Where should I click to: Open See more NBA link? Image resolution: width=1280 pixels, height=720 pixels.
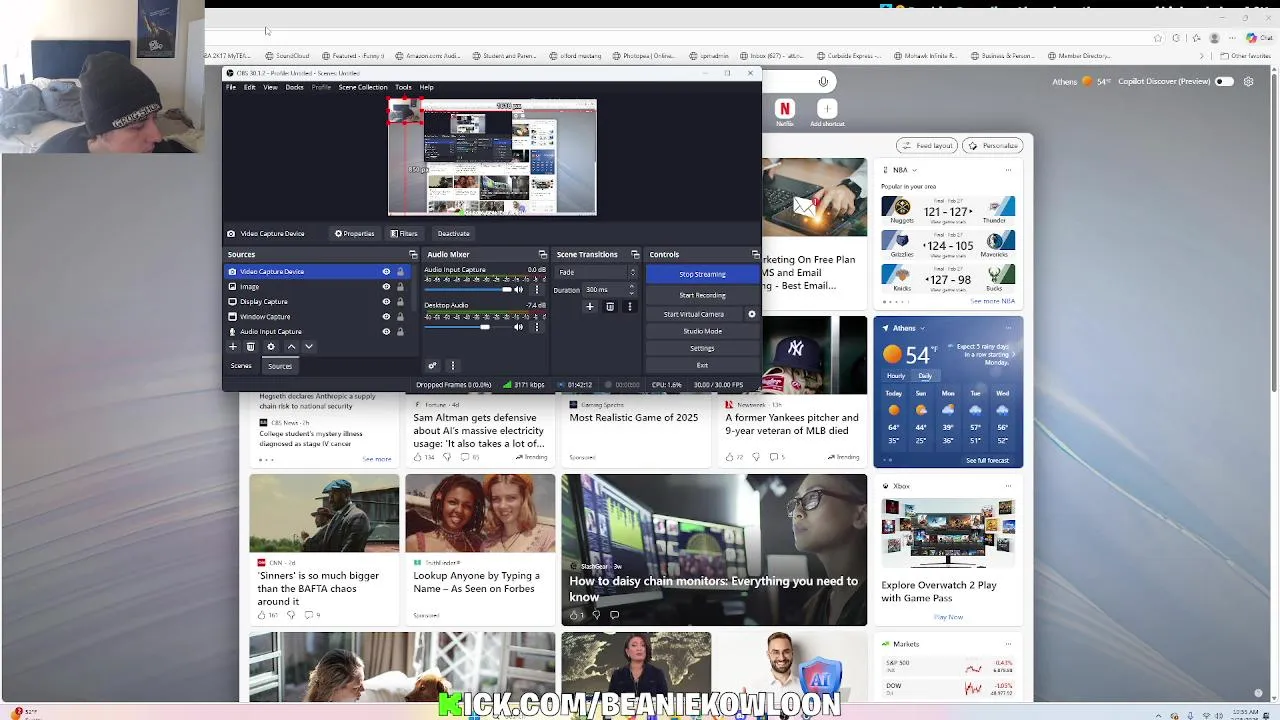993,301
